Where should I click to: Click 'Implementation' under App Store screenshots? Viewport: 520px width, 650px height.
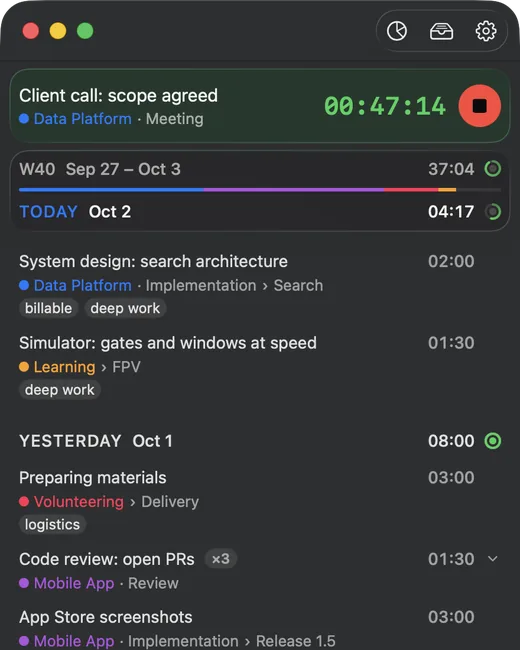click(x=183, y=641)
